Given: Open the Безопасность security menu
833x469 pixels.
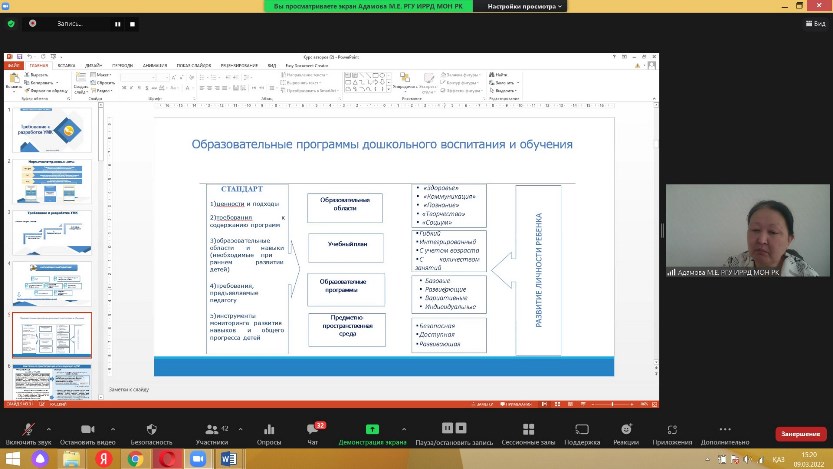Looking at the screenshot, I should pos(151,430).
